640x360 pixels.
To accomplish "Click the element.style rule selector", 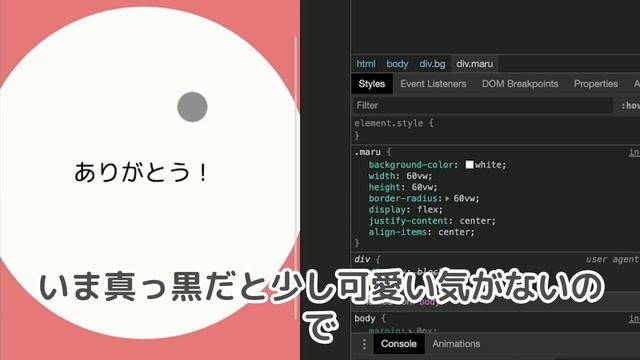I will click(x=389, y=123).
